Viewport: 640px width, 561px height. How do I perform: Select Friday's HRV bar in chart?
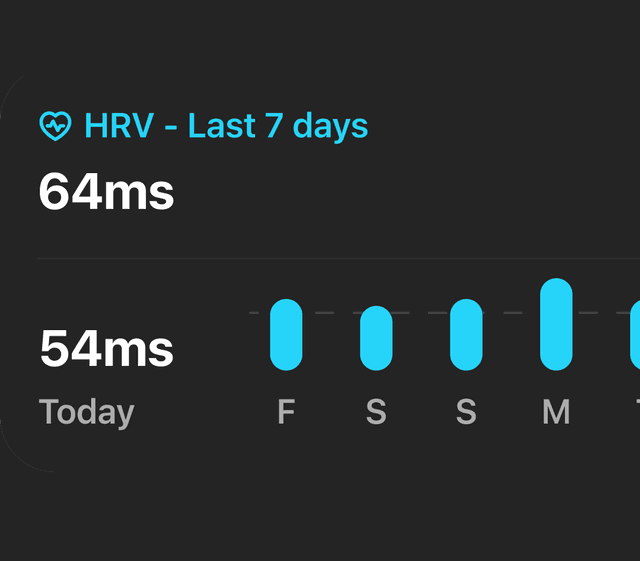point(286,334)
